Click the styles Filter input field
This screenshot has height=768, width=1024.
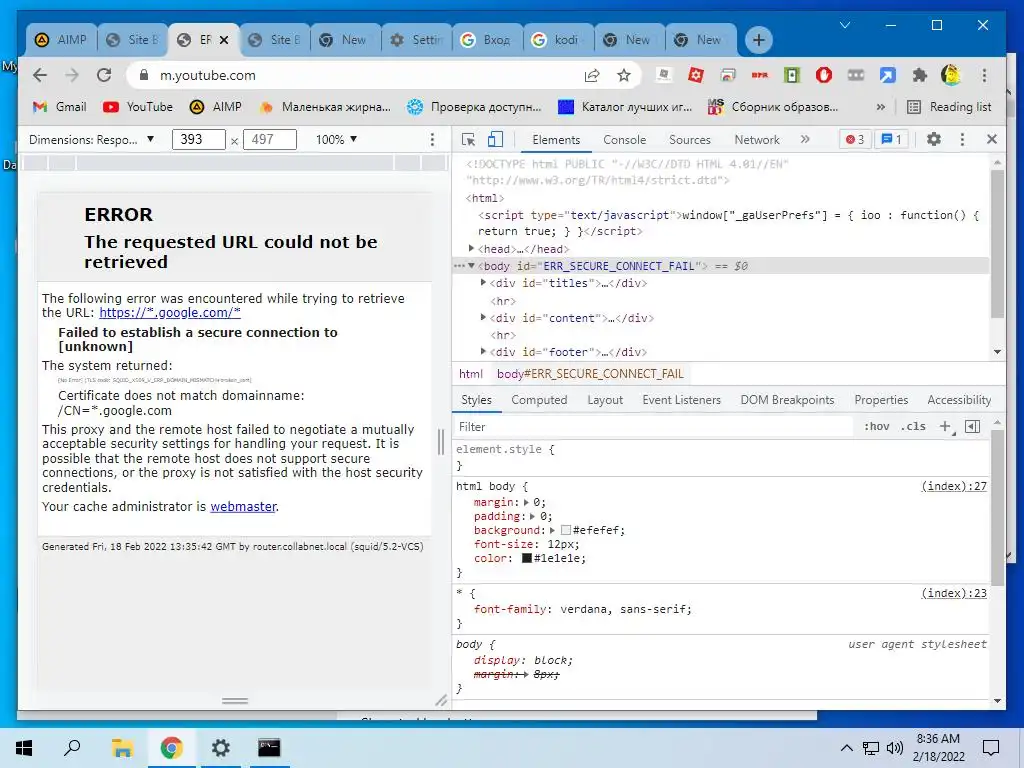click(x=653, y=426)
